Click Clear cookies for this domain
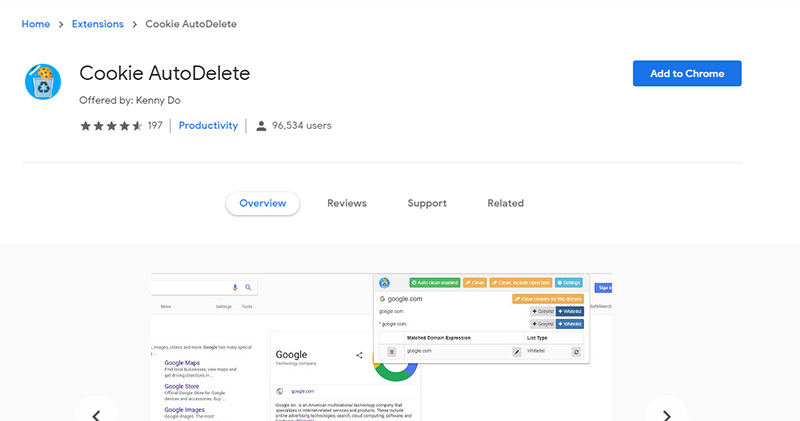Viewport: 800px width, 421px height. [548, 299]
